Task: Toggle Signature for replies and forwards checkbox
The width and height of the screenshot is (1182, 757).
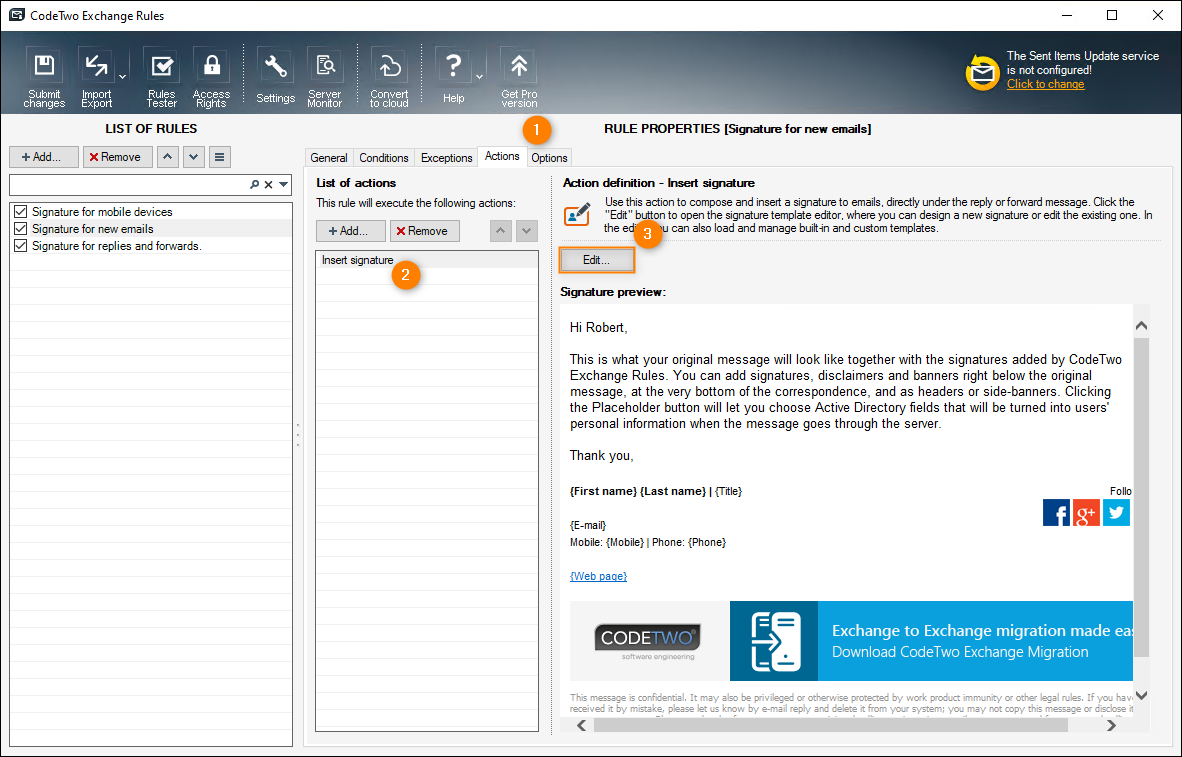Action: click(x=20, y=246)
